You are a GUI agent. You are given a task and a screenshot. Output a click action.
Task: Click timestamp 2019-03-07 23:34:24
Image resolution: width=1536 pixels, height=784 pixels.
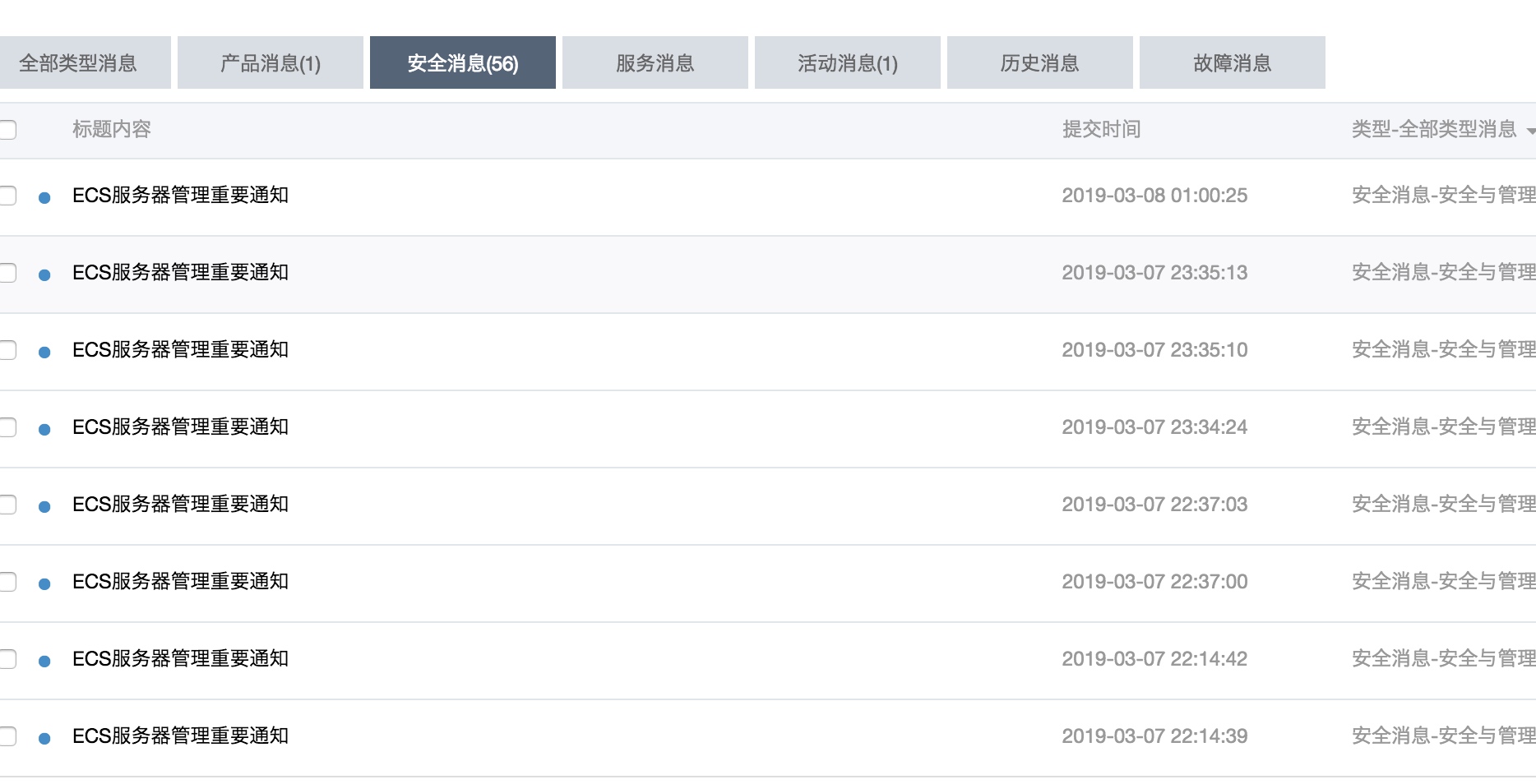click(1154, 427)
